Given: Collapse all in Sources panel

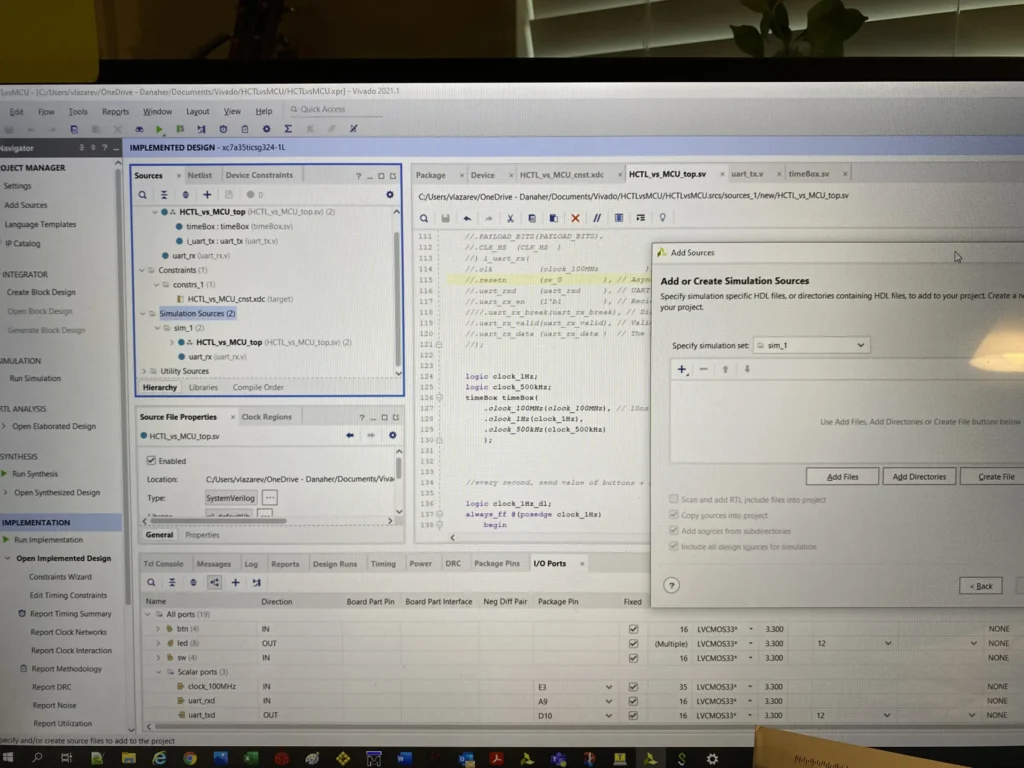Looking at the screenshot, I should [x=164, y=195].
